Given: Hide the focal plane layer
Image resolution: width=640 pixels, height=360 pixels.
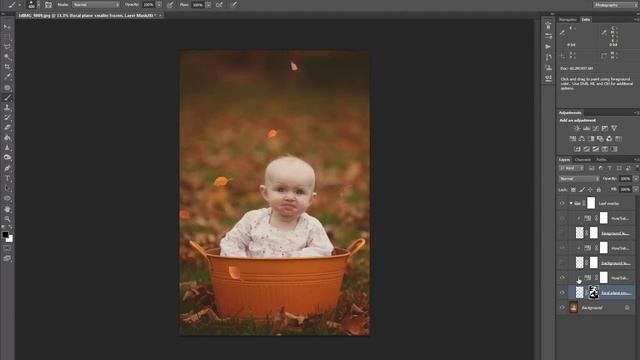Looking at the screenshot, I should tap(562, 292).
